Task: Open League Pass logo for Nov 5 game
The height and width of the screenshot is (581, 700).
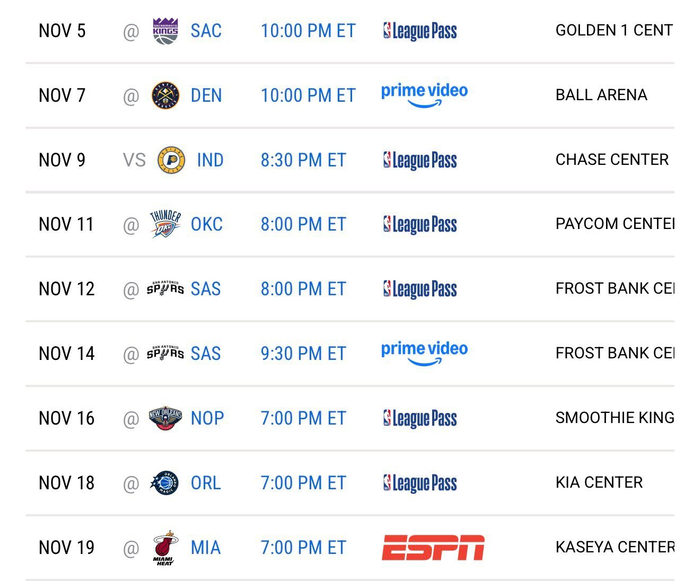Action: click(420, 31)
